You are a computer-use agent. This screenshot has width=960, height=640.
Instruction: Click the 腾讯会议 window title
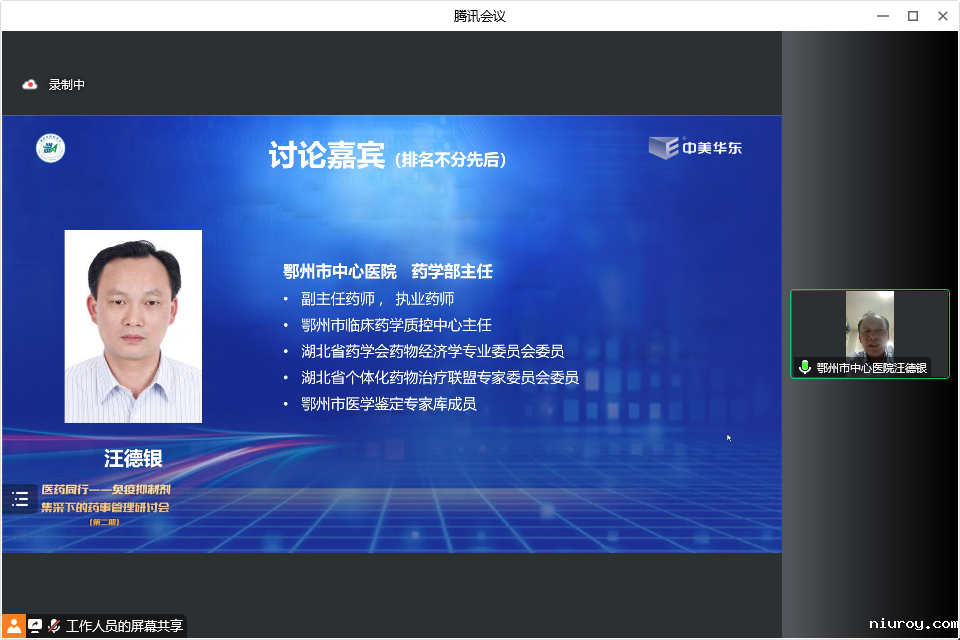coord(480,16)
